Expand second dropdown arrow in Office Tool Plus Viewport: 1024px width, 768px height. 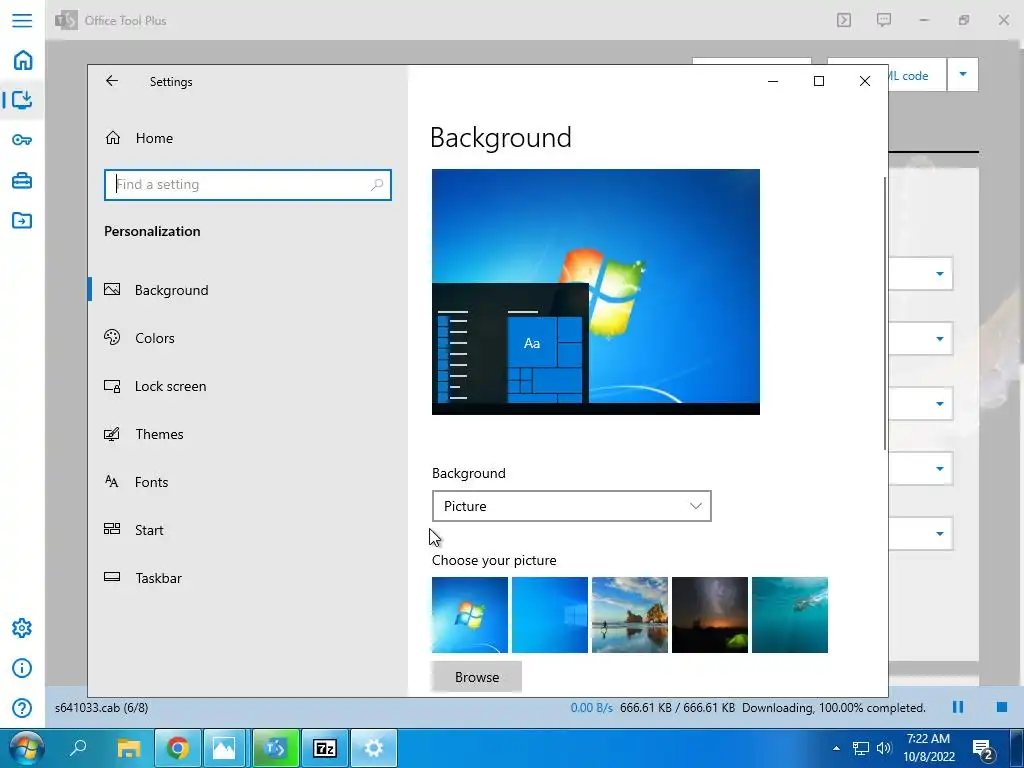coord(940,339)
